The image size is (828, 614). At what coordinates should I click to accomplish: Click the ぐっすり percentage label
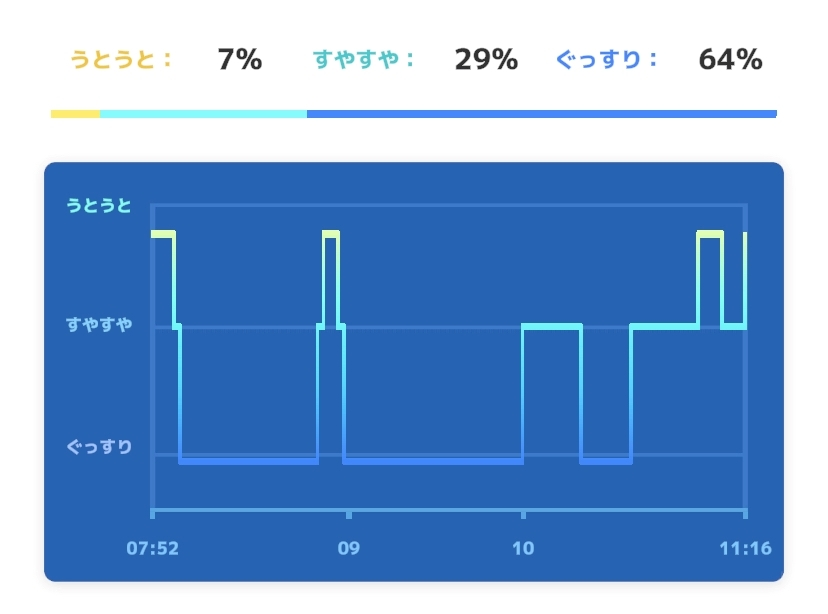607,60
